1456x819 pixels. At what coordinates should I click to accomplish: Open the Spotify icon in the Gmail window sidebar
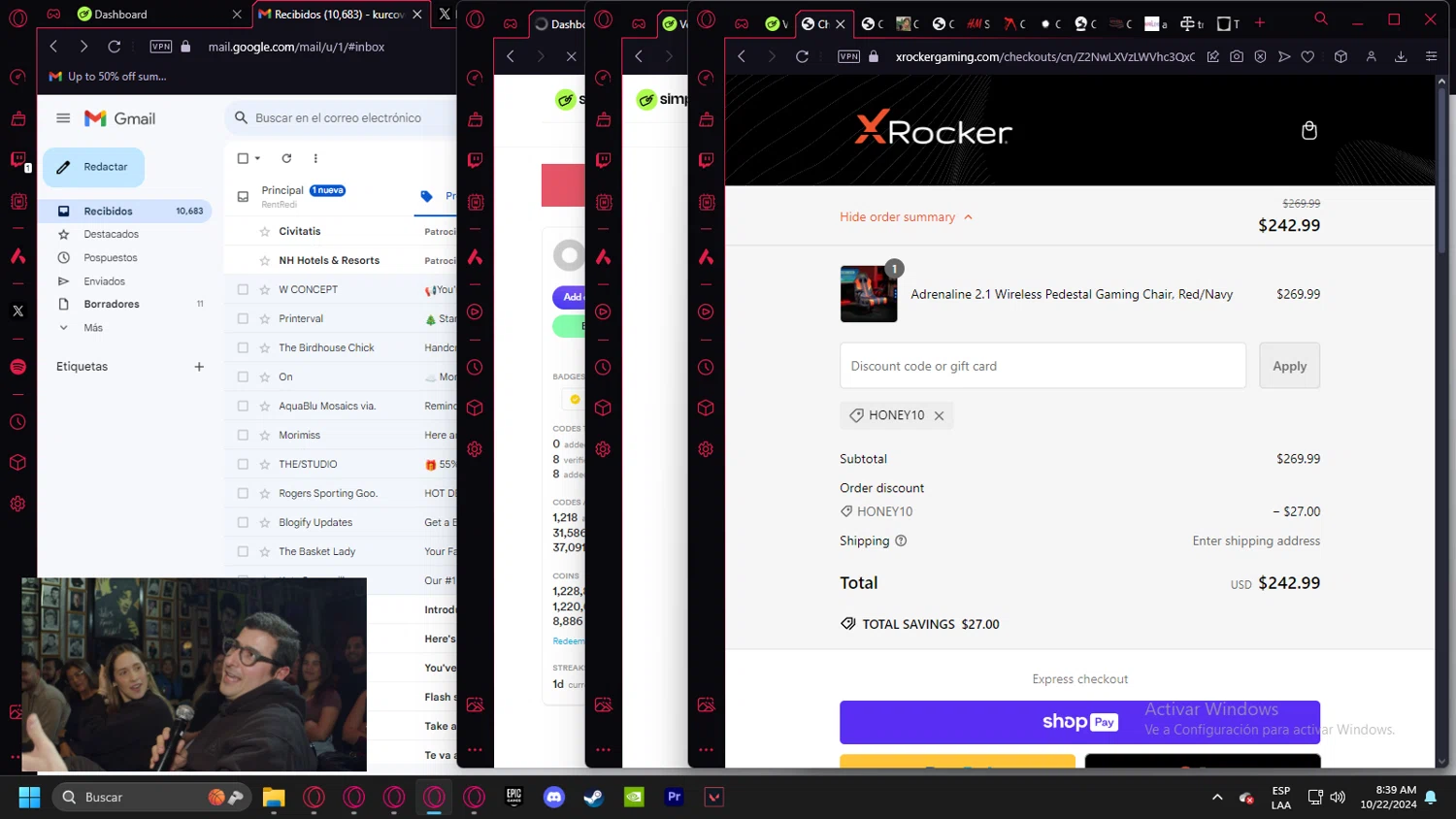(x=17, y=367)
